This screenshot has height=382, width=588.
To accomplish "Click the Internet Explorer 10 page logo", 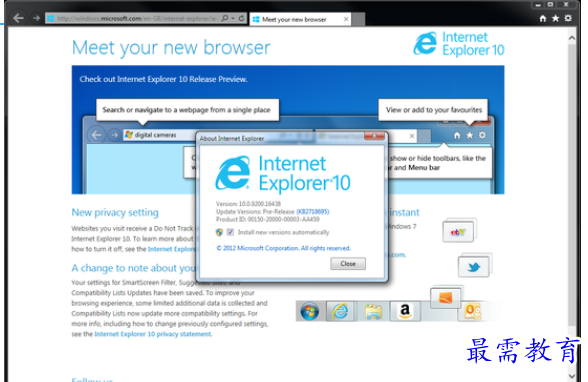I will point(459,44).
